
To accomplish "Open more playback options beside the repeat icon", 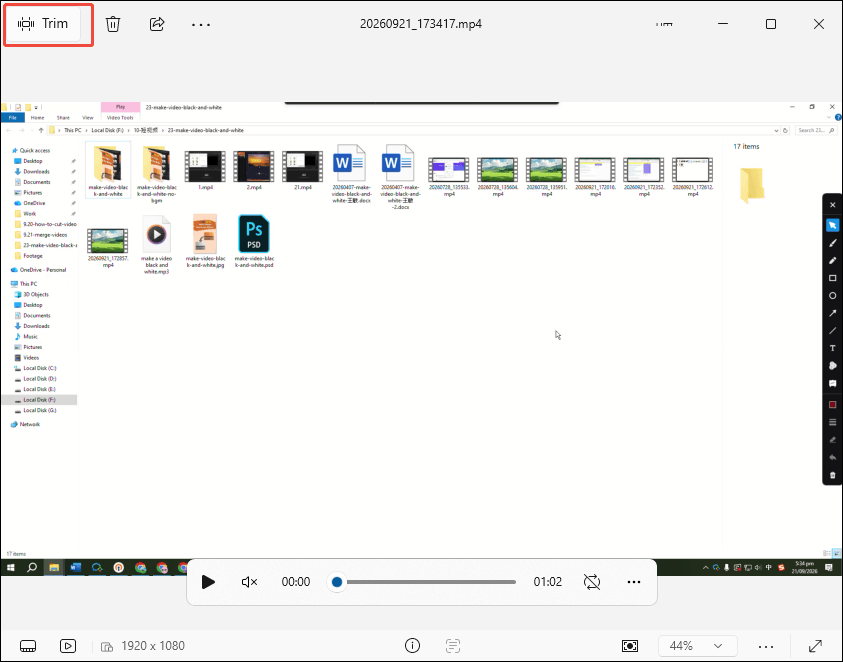I will [x=634, y=582].
